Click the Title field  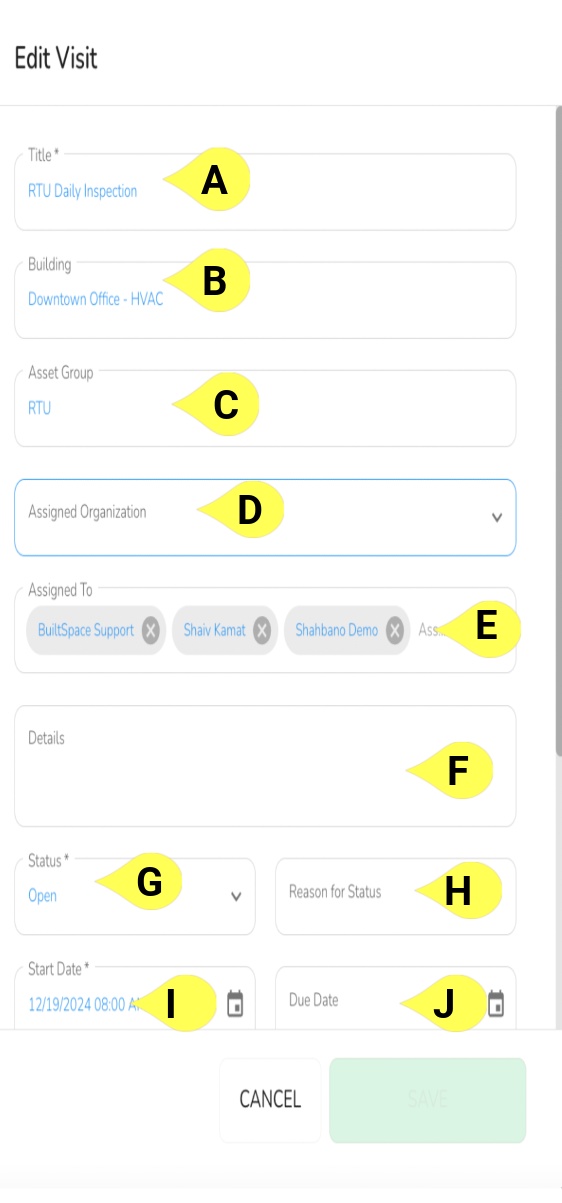(x=265, y=191)
